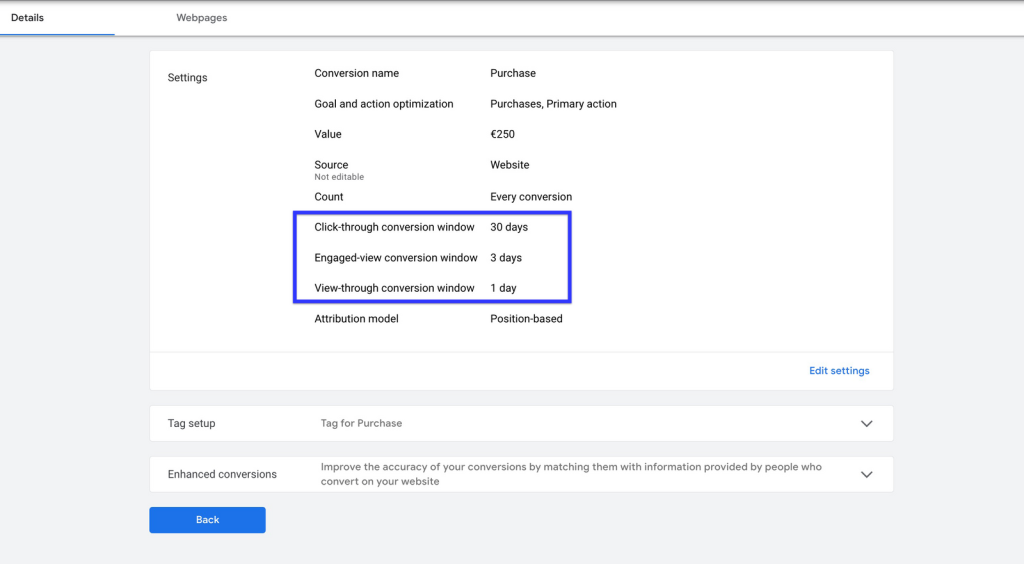Image resolution: width=1024 pixels, height=564 pixels.
Task: Click 'Engaged-view conversion window' label
Action: (x=396, y=258)
